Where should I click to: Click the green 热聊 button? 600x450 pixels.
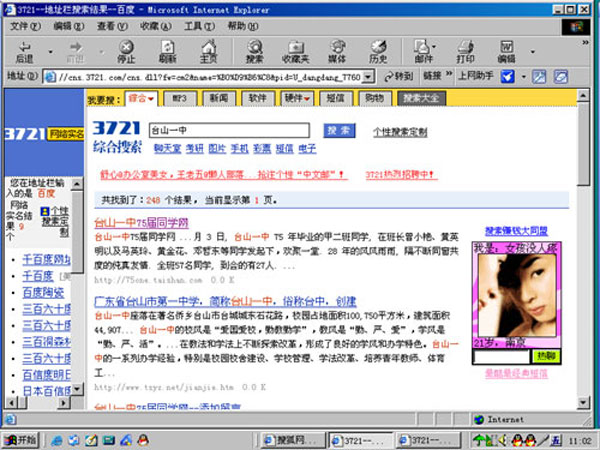coord(546,357)
